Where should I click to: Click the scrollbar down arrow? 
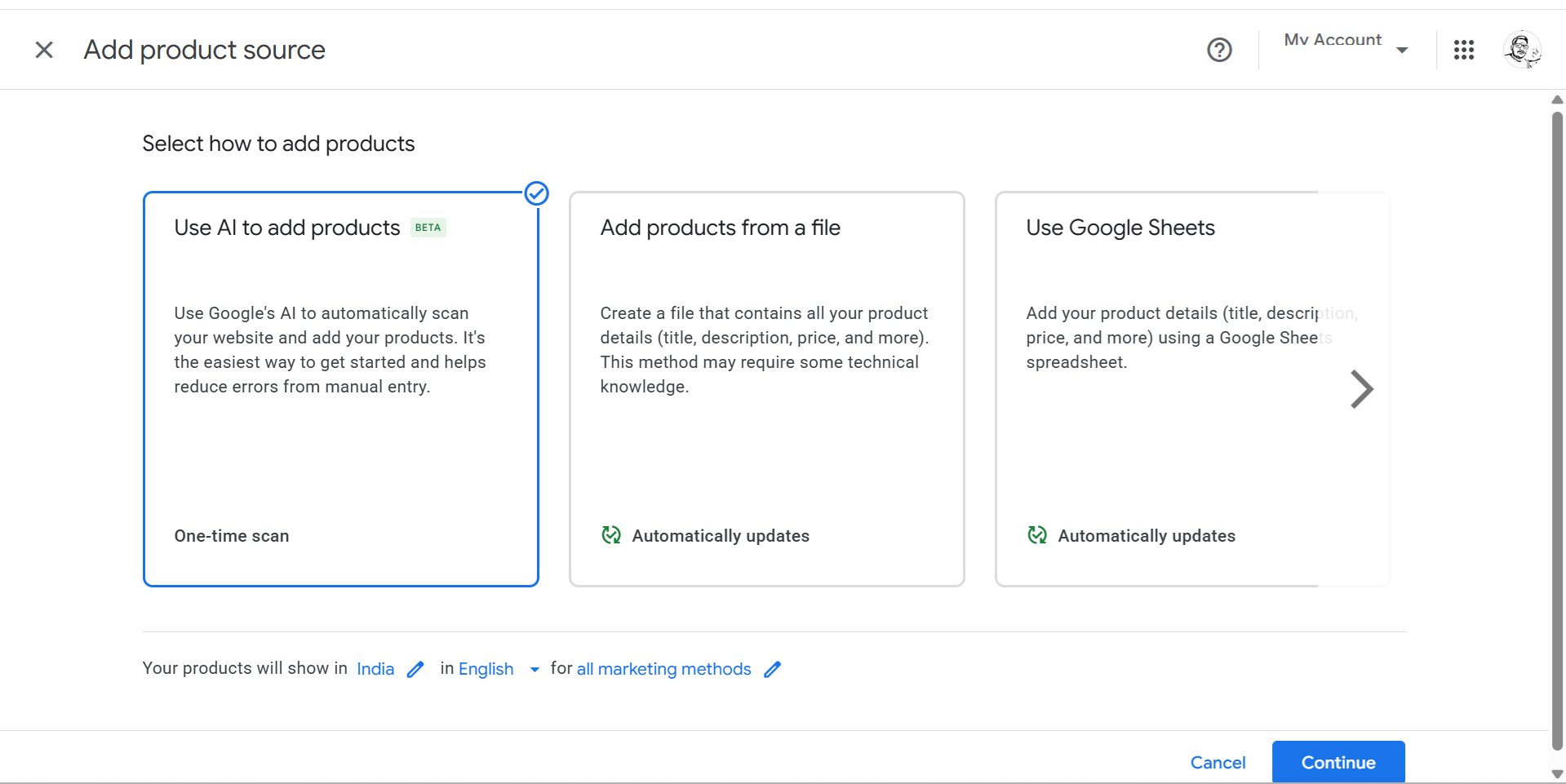(1557, 774)
